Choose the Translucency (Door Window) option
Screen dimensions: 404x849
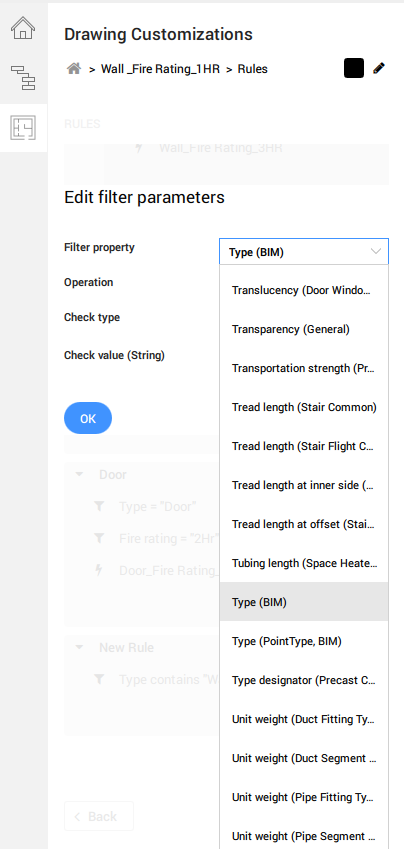click(x=304, y=290)
